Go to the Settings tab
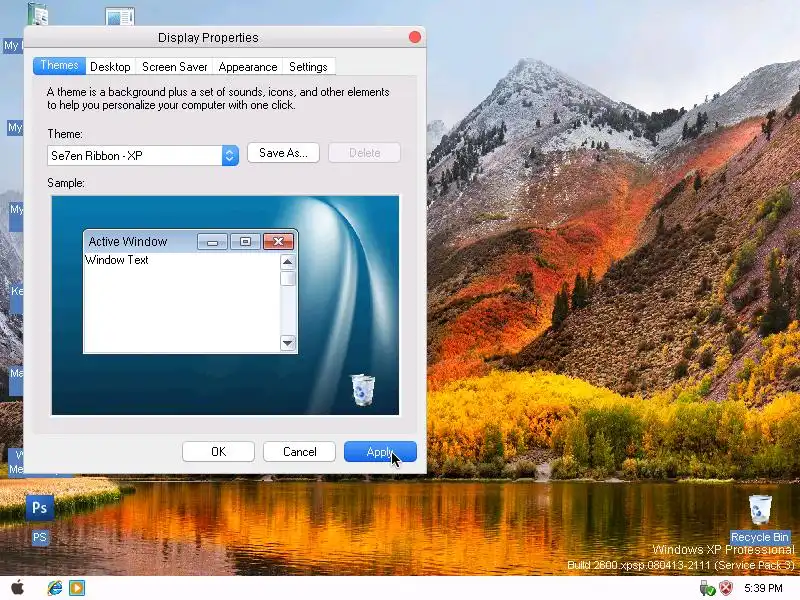This screenshot has height=600, width=800. (308, 67)
